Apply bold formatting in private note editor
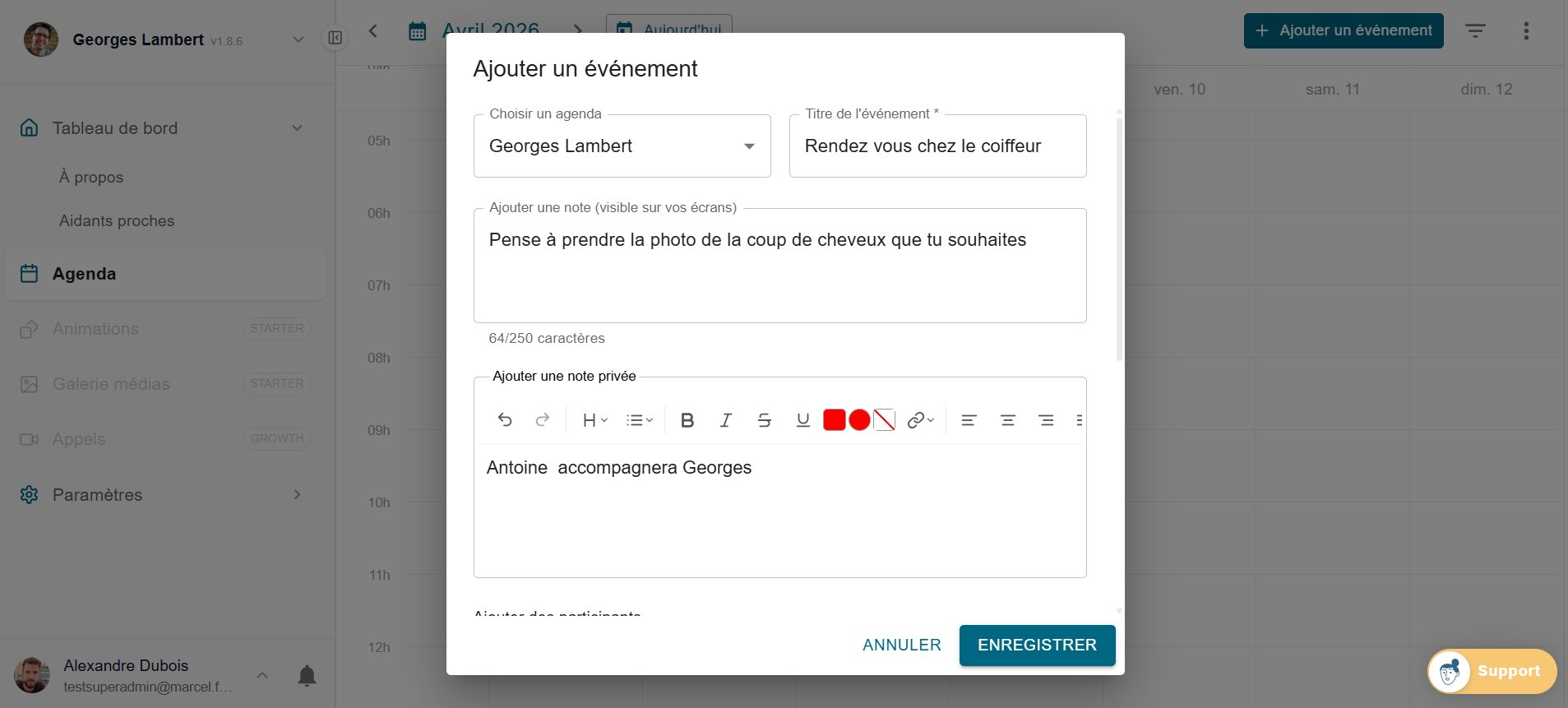This screenshot has width=1568, height=708. tap(687, 420)
